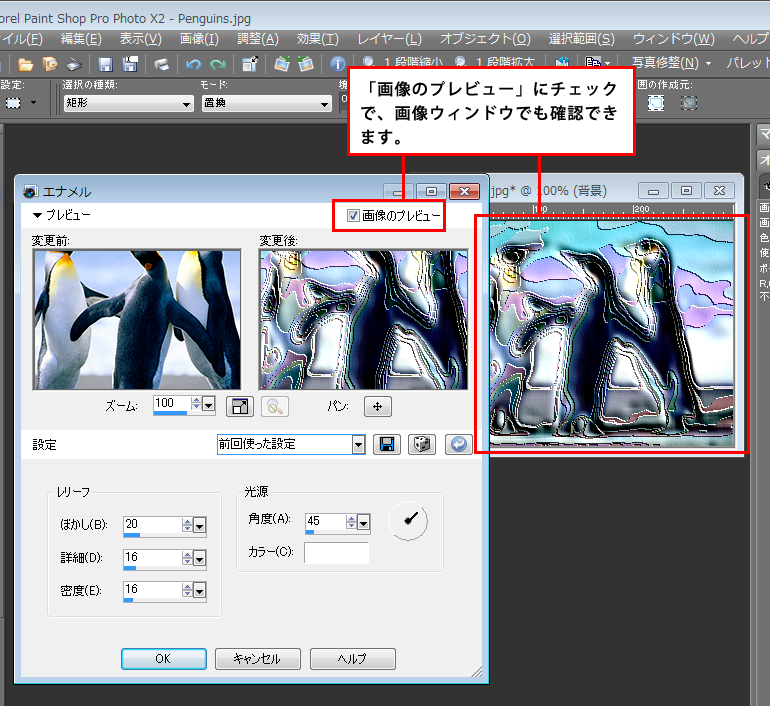This screenshot has height=706, width=770.
Task: Click the Redo arrow icon
Action: [x=218, y=64]
